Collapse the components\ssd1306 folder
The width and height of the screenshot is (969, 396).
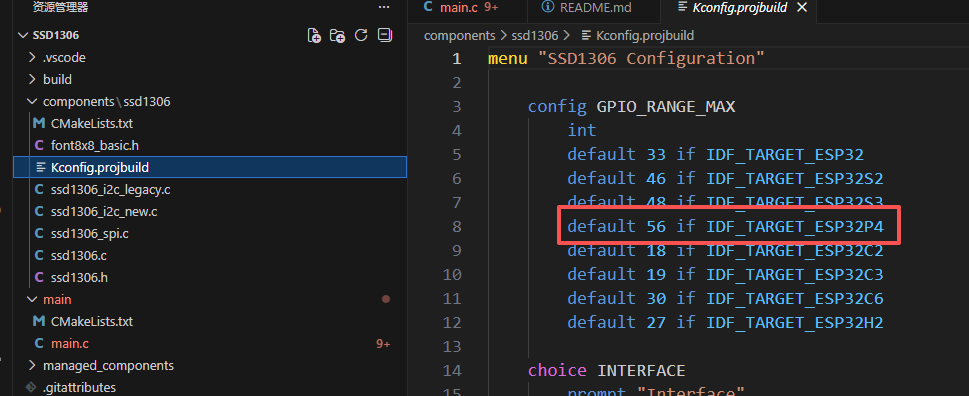coord(32,101)
